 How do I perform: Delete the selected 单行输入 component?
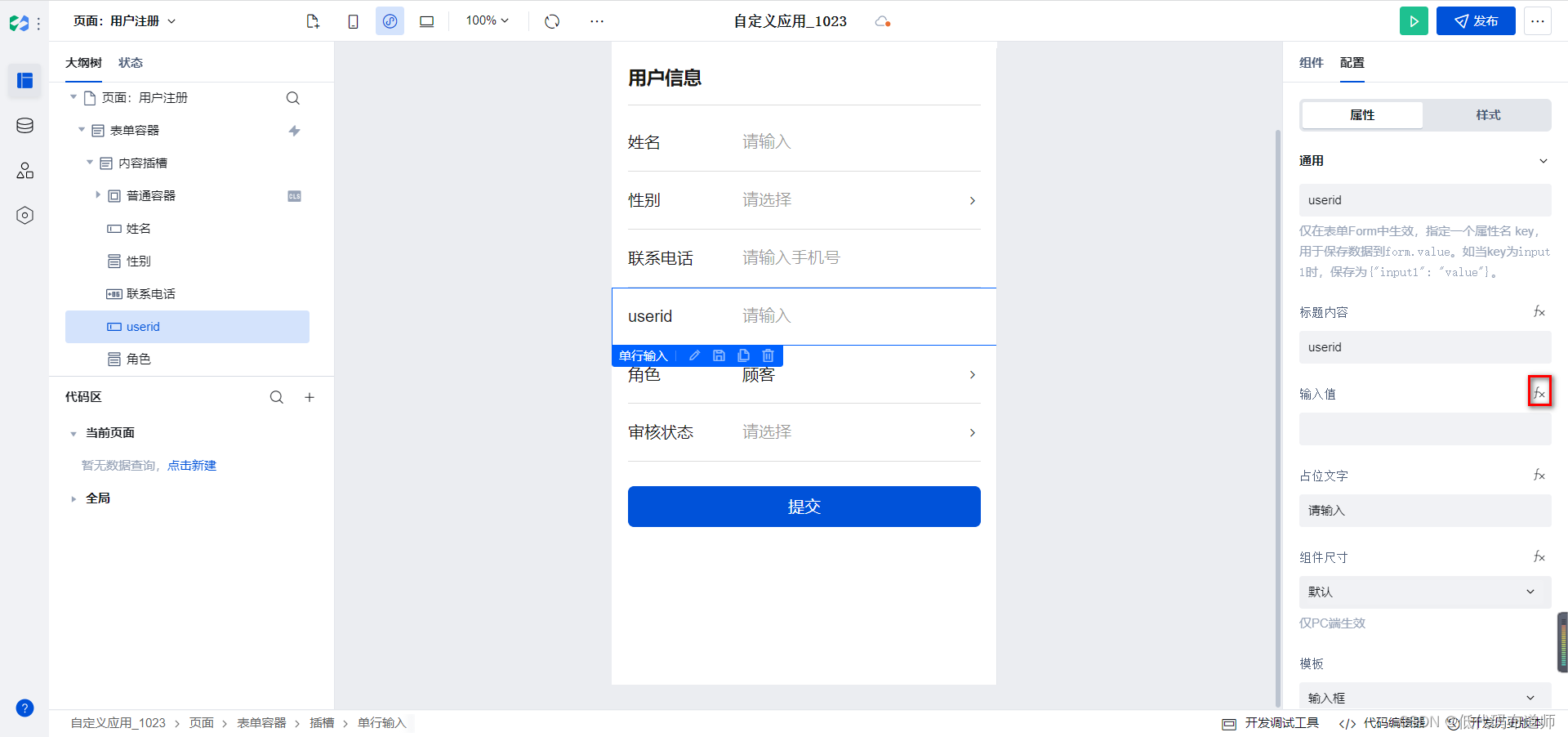click(x=768, y=355)
